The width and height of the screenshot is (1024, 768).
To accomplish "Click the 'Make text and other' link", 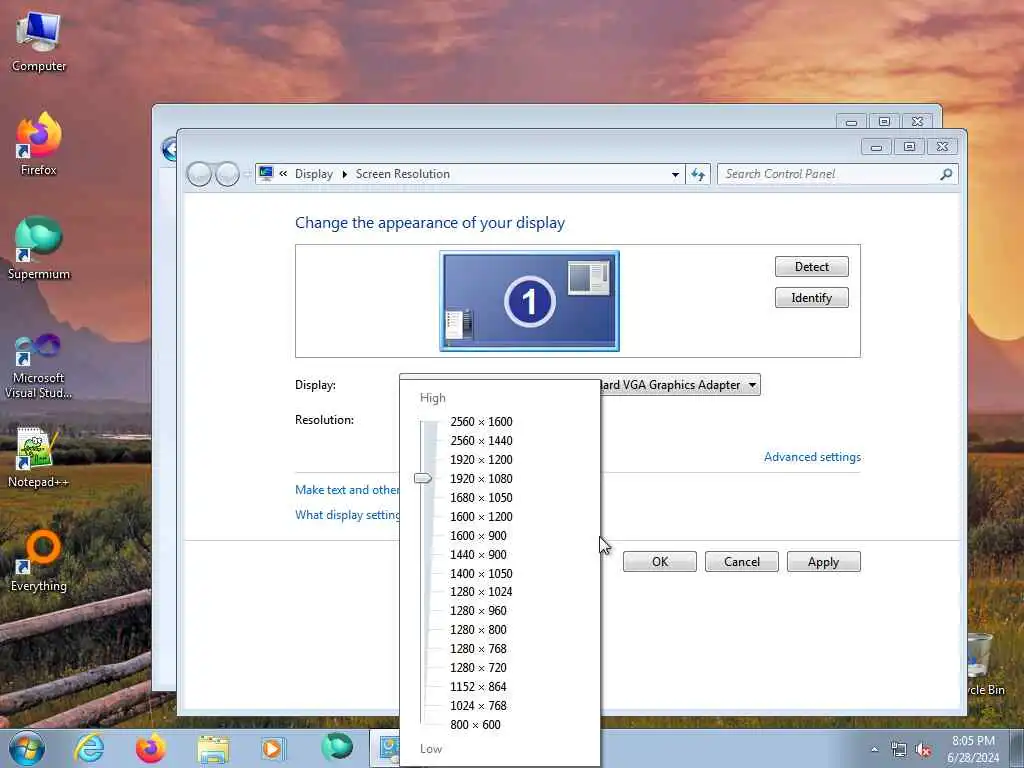I will [x=347, y=490].
